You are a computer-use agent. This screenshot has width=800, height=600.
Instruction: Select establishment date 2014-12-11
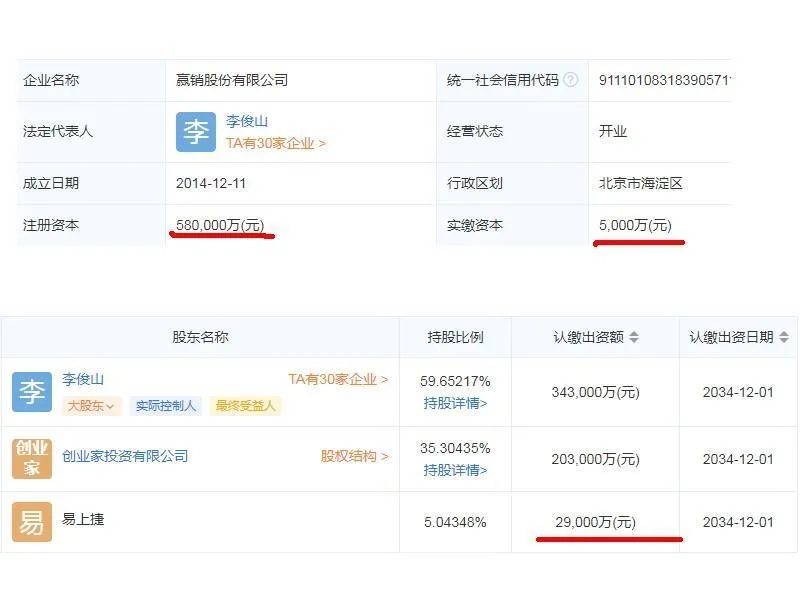pyautogui.click(x=211, y=183)
